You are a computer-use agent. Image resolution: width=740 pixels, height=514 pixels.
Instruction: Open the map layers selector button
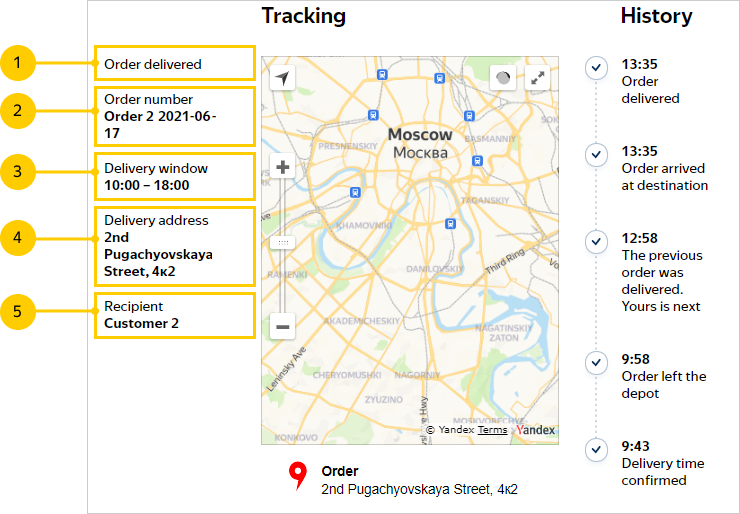503,78
